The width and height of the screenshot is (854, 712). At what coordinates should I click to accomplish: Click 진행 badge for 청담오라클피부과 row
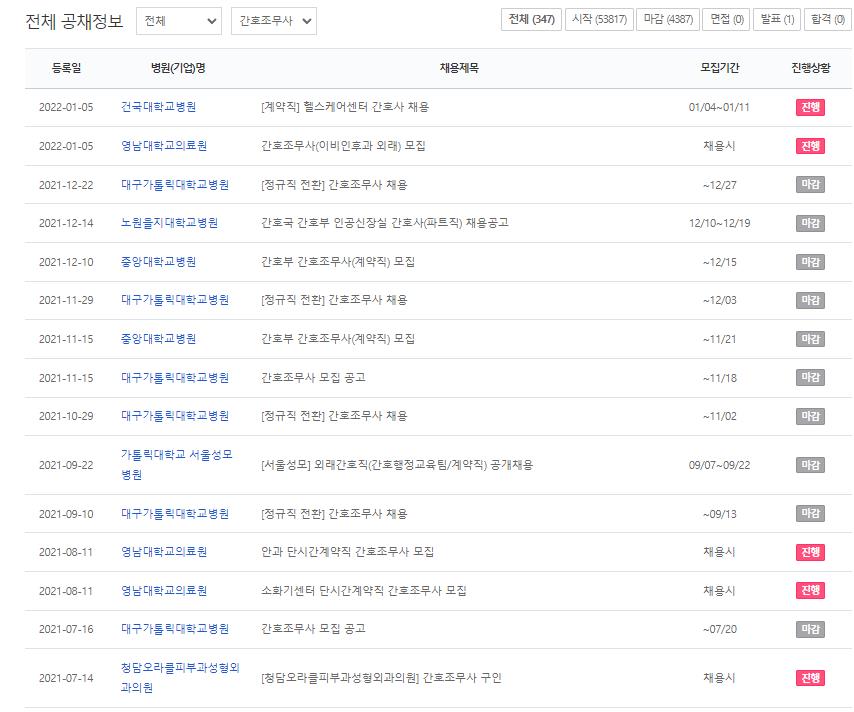pos(810,678)
